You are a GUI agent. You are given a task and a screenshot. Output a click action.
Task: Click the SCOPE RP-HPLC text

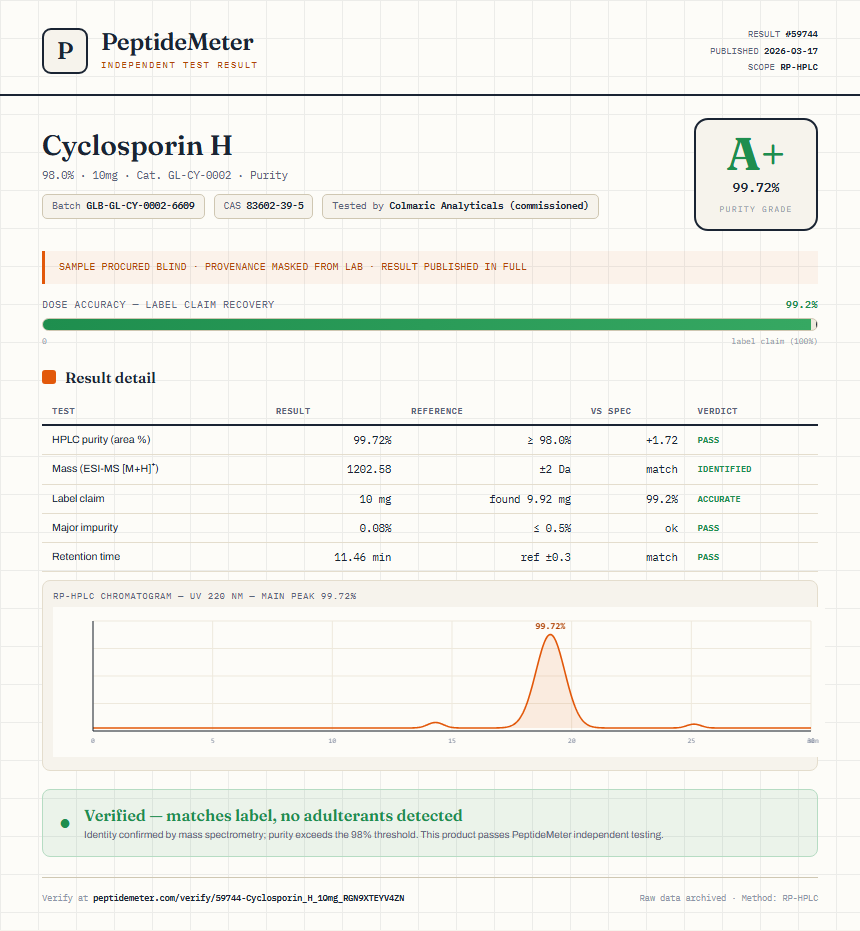pos(783,67)
